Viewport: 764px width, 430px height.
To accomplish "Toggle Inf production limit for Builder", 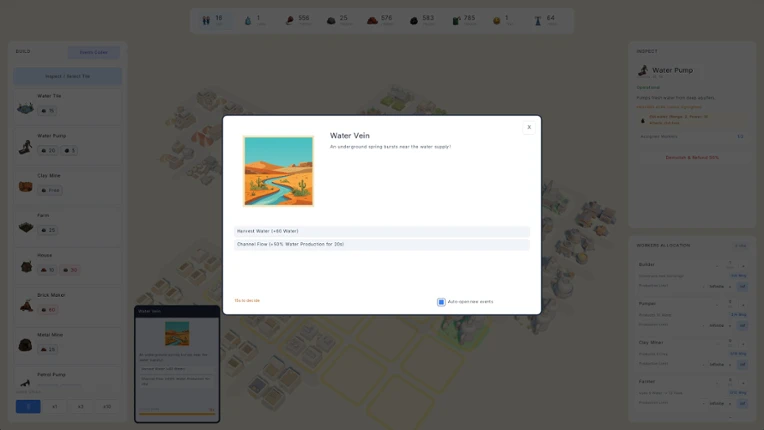I will 742,286.
